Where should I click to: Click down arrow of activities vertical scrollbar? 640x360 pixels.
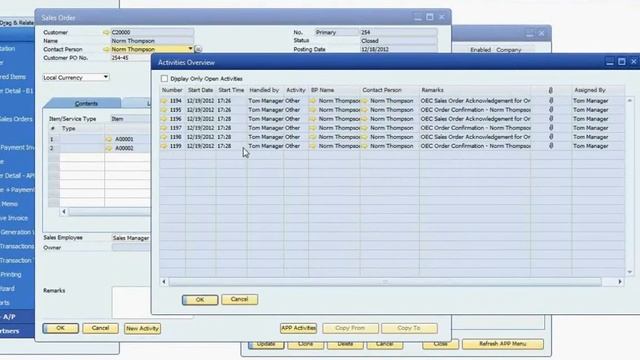tap(629, 272)
